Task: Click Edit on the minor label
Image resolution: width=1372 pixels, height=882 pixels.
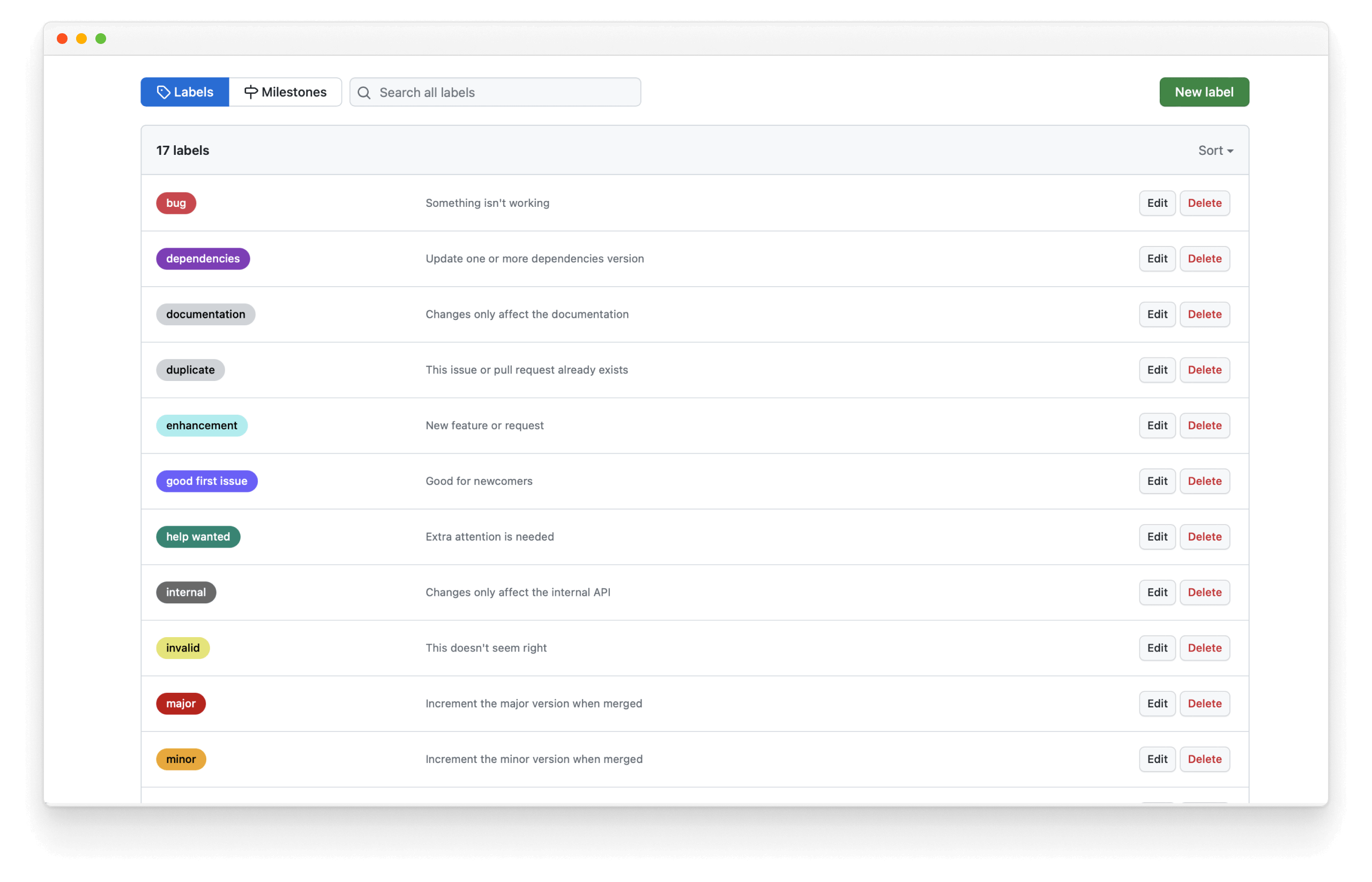Action: pos(1157,758)
